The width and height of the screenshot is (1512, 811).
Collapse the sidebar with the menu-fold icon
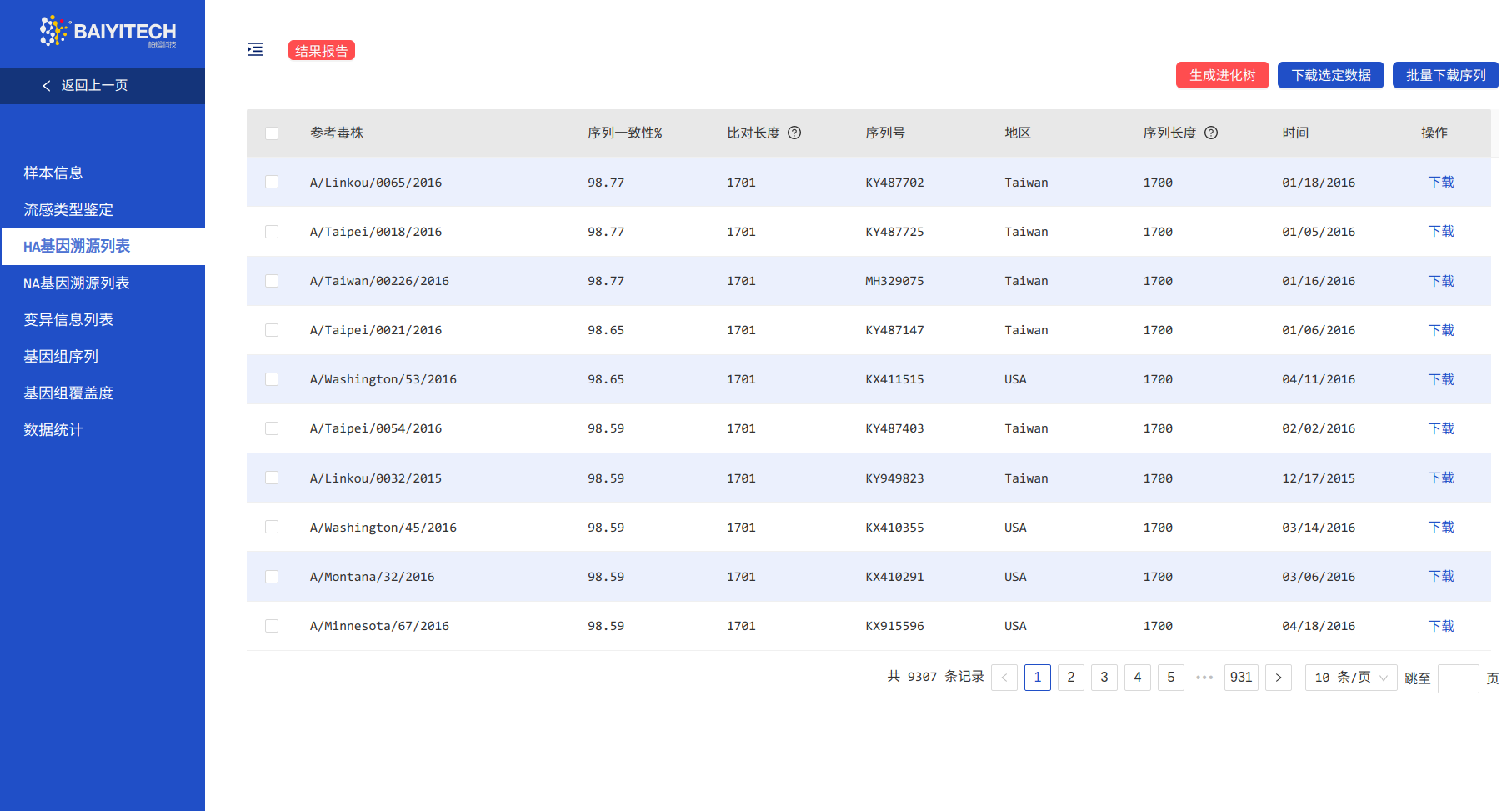pyautogui.click(x=255, y=49)
